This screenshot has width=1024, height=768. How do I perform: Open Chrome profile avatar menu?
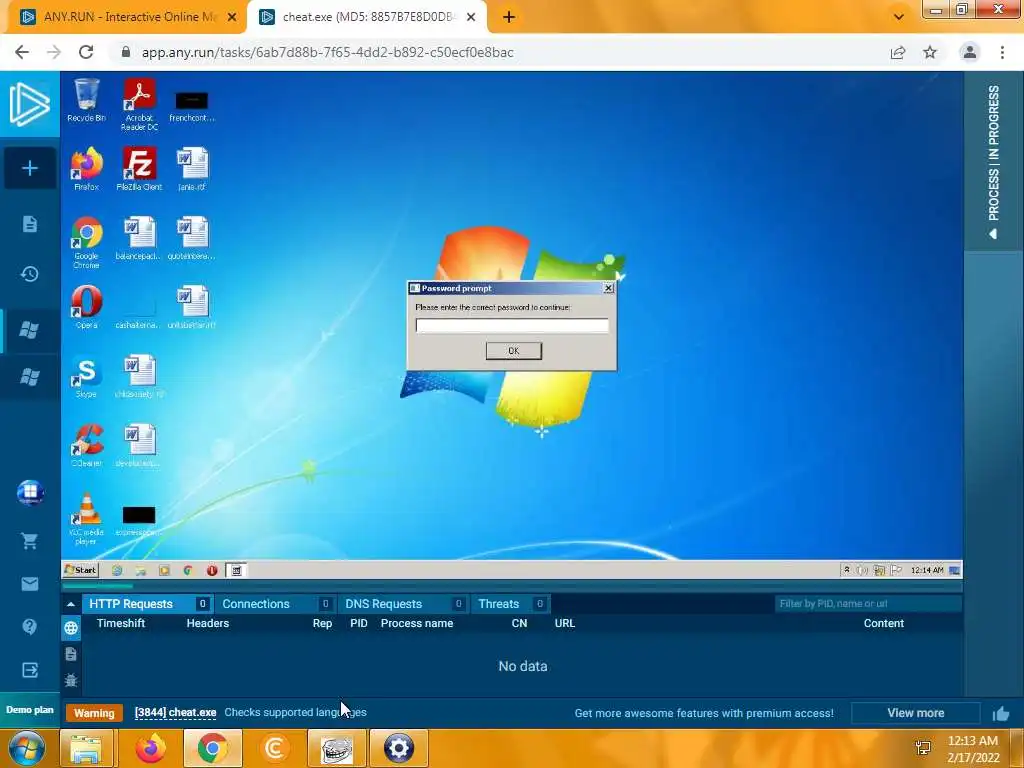(x=970, y=52)
